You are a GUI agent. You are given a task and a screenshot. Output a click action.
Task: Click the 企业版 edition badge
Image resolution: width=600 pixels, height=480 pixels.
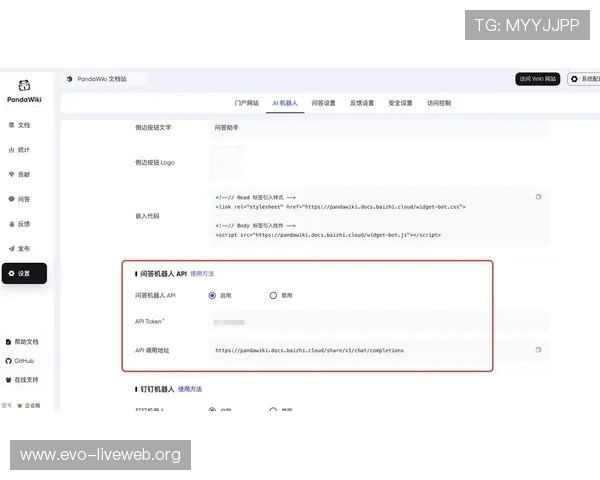pos(29,405)
